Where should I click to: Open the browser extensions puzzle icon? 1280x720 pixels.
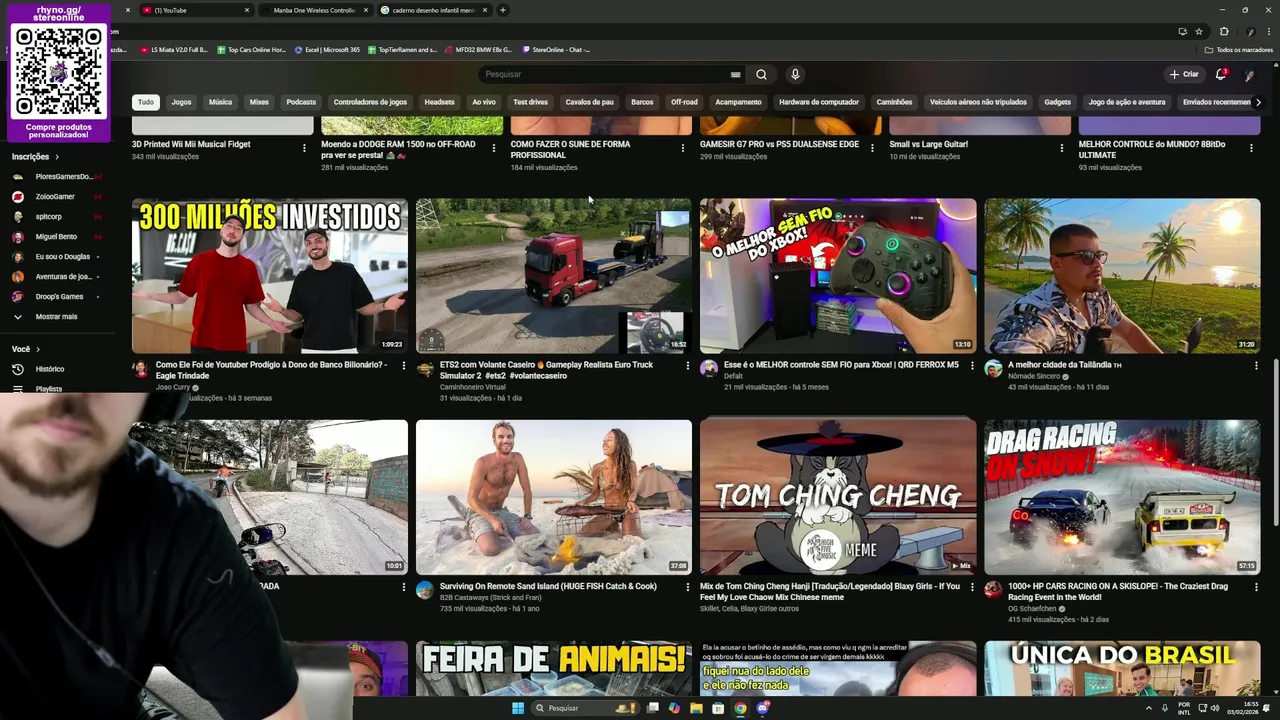pos(1224,31)
